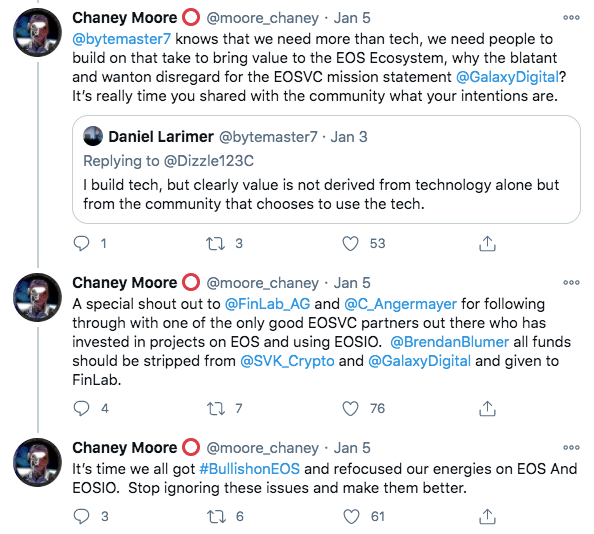Retweet the first tweet with 3 retweets
Viewport: 594px width, 534px height.
215,244
